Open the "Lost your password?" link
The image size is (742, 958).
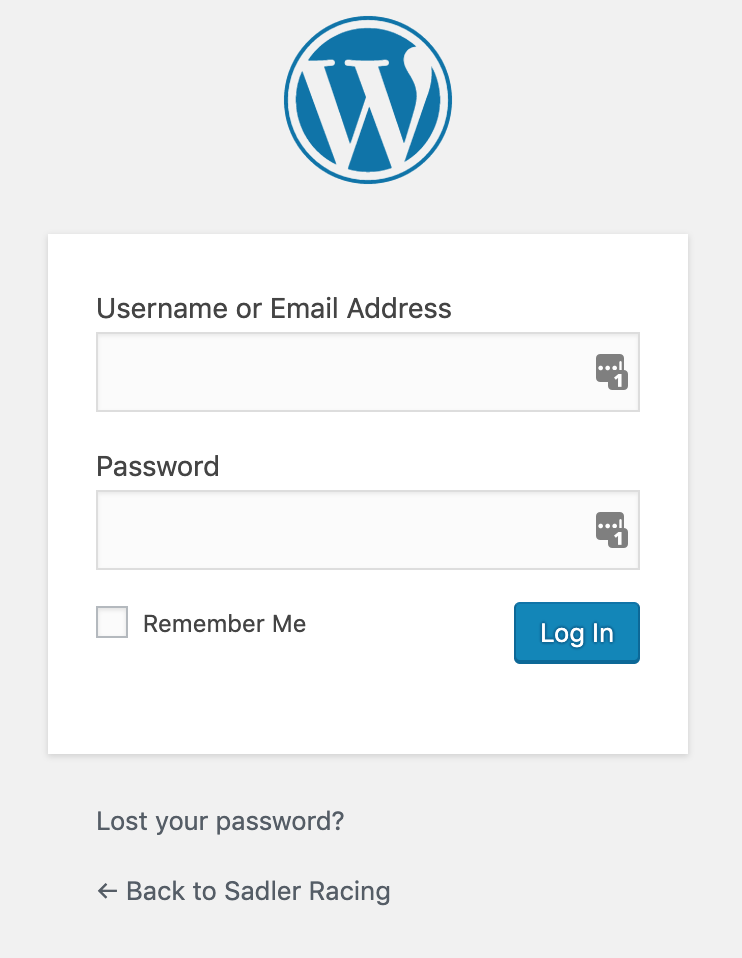pyautogui.click(x=220, y=822)
